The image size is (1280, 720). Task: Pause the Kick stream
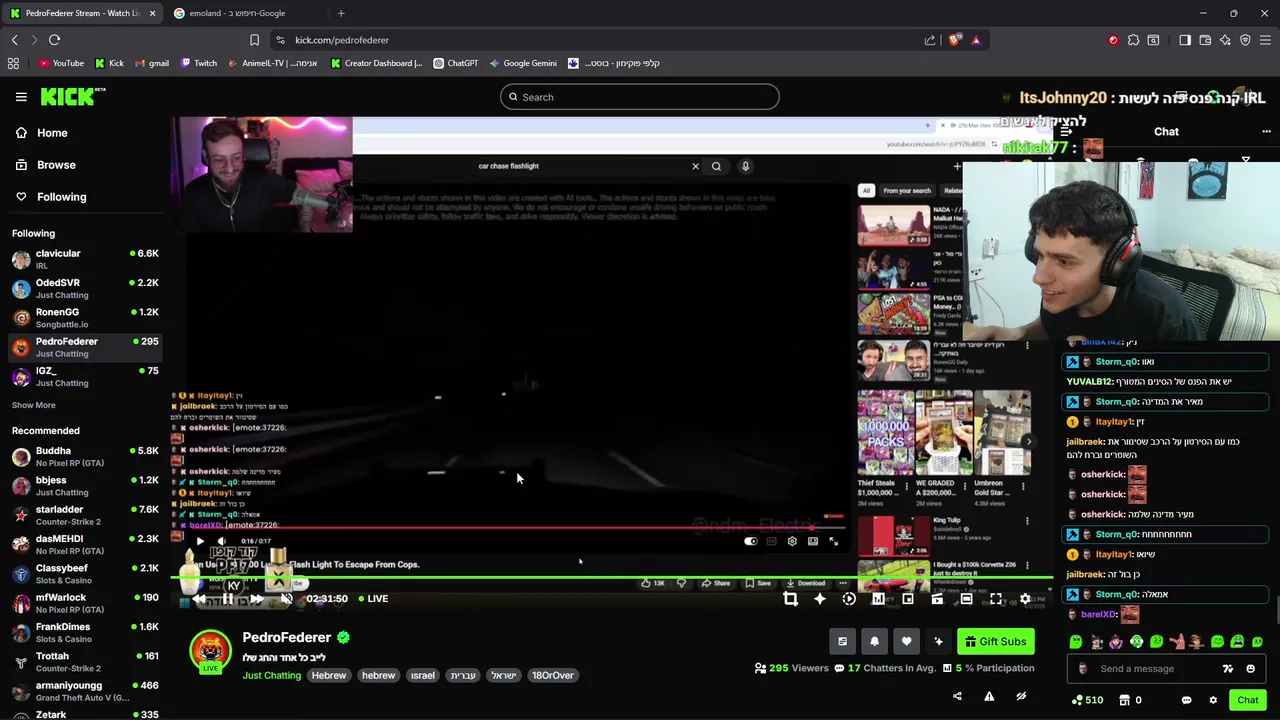pos(228,599)
